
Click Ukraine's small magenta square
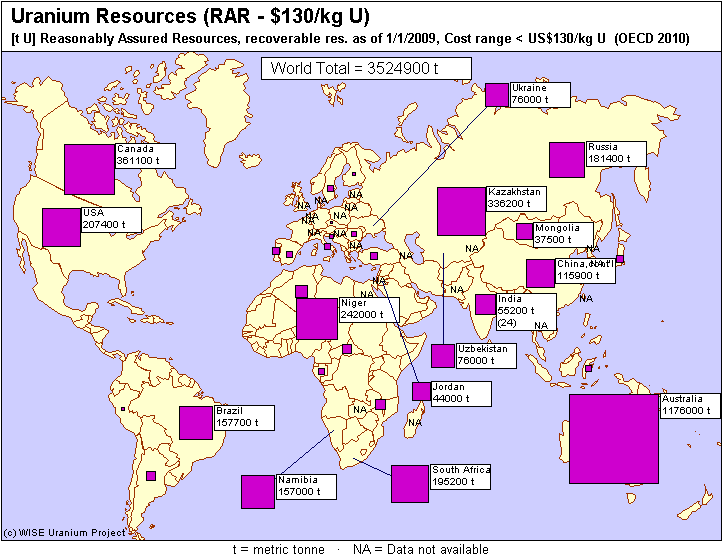coord(496,94)
